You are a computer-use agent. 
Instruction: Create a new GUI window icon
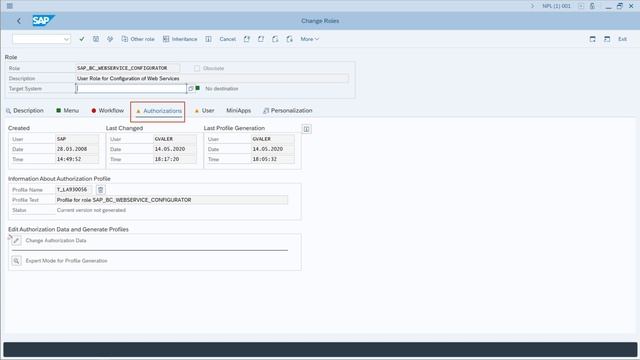coord(593,39)
